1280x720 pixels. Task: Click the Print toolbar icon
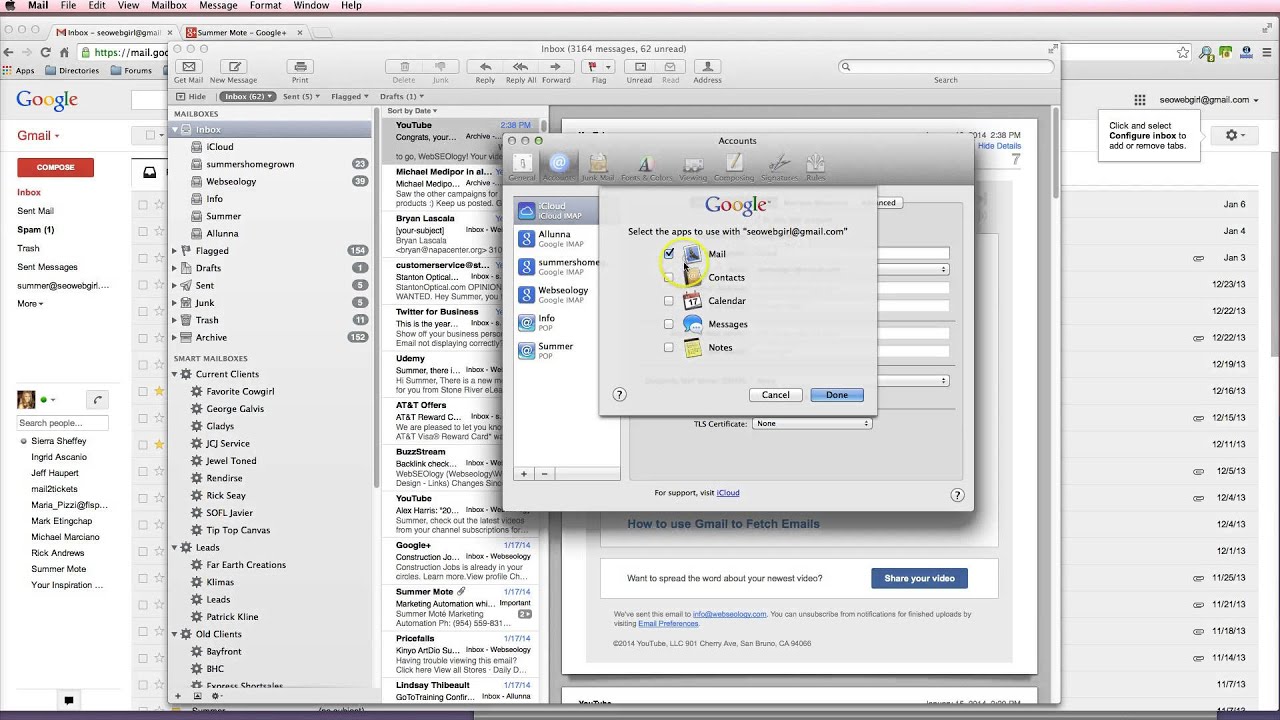click(x=300, y=67)
